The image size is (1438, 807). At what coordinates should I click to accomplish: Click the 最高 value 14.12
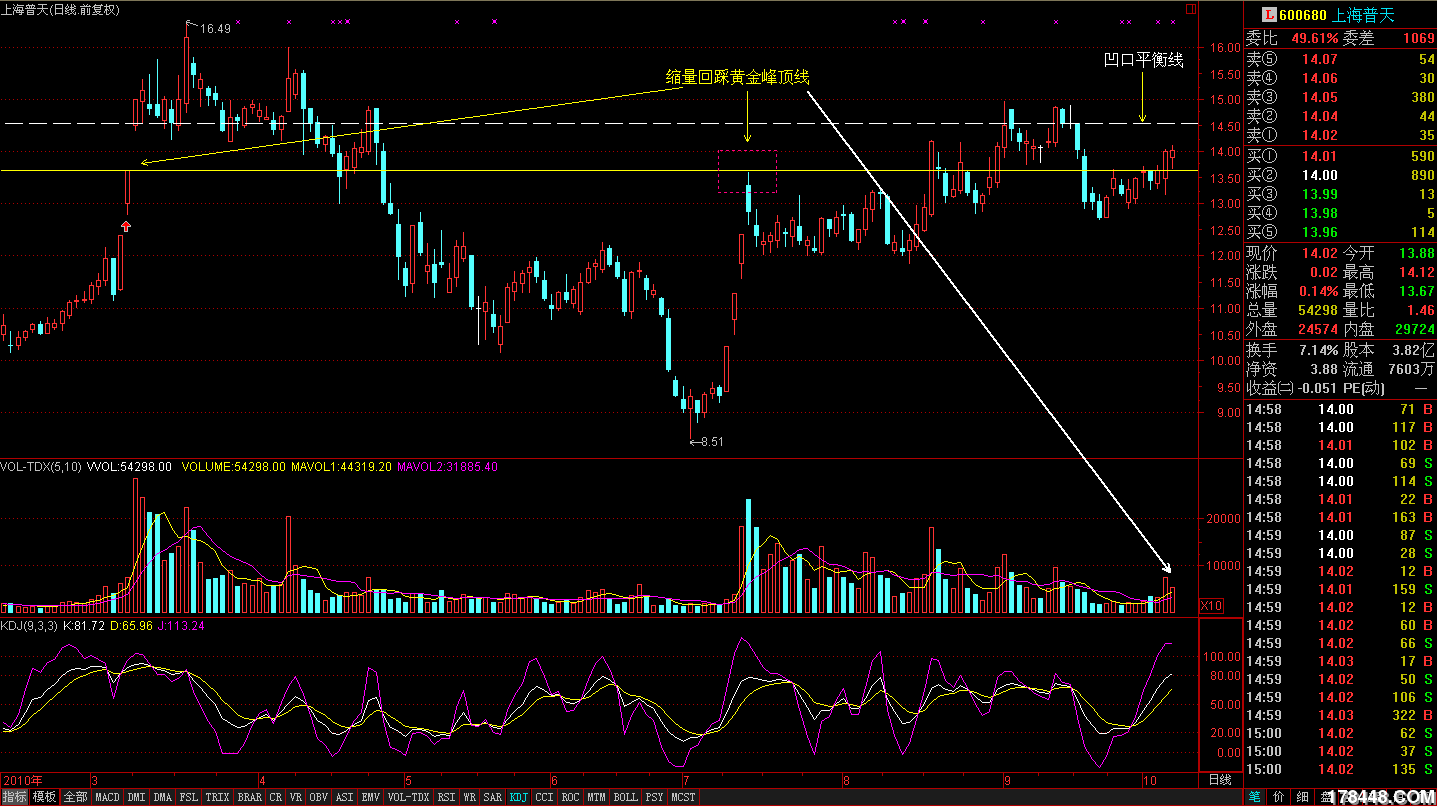[x=1416, y=272]
